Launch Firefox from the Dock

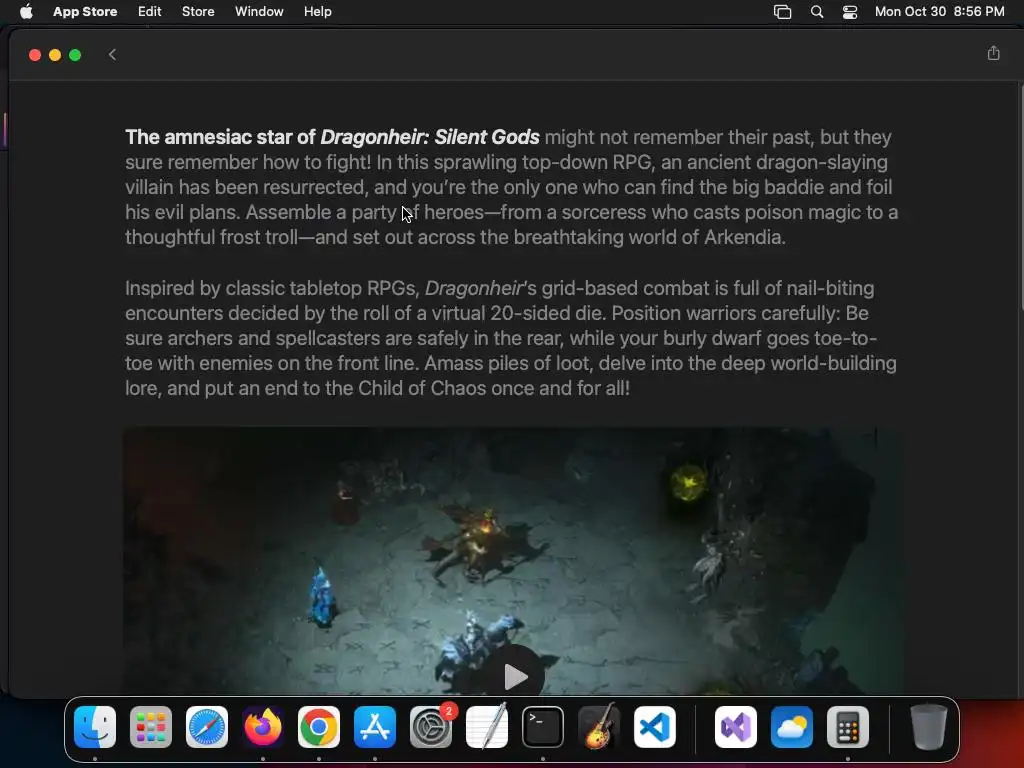coord(263,727)
